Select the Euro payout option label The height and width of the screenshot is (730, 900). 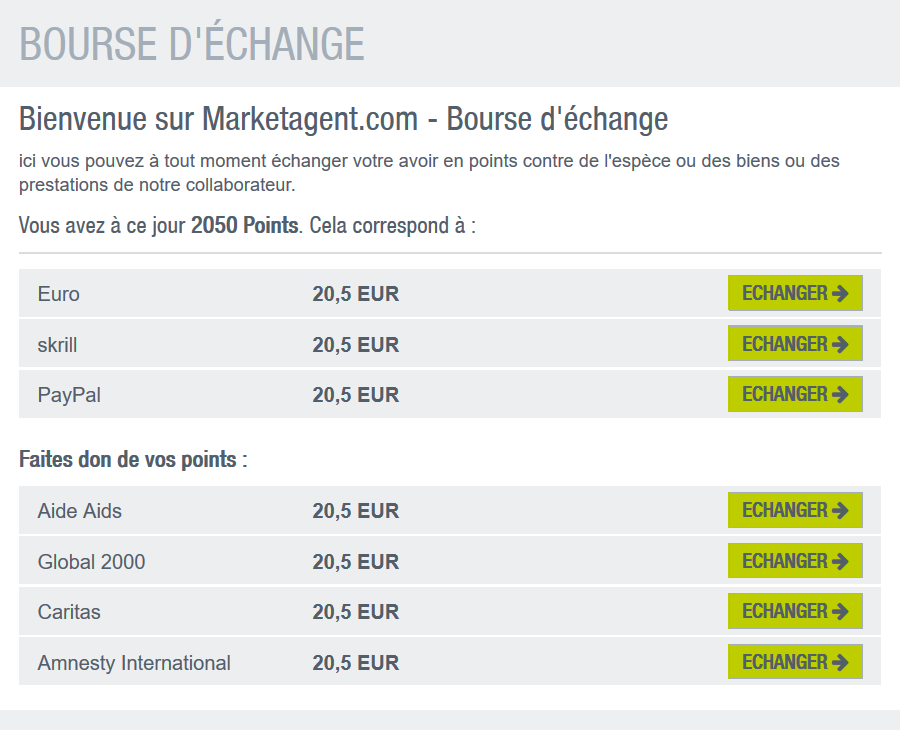[58, 293]
